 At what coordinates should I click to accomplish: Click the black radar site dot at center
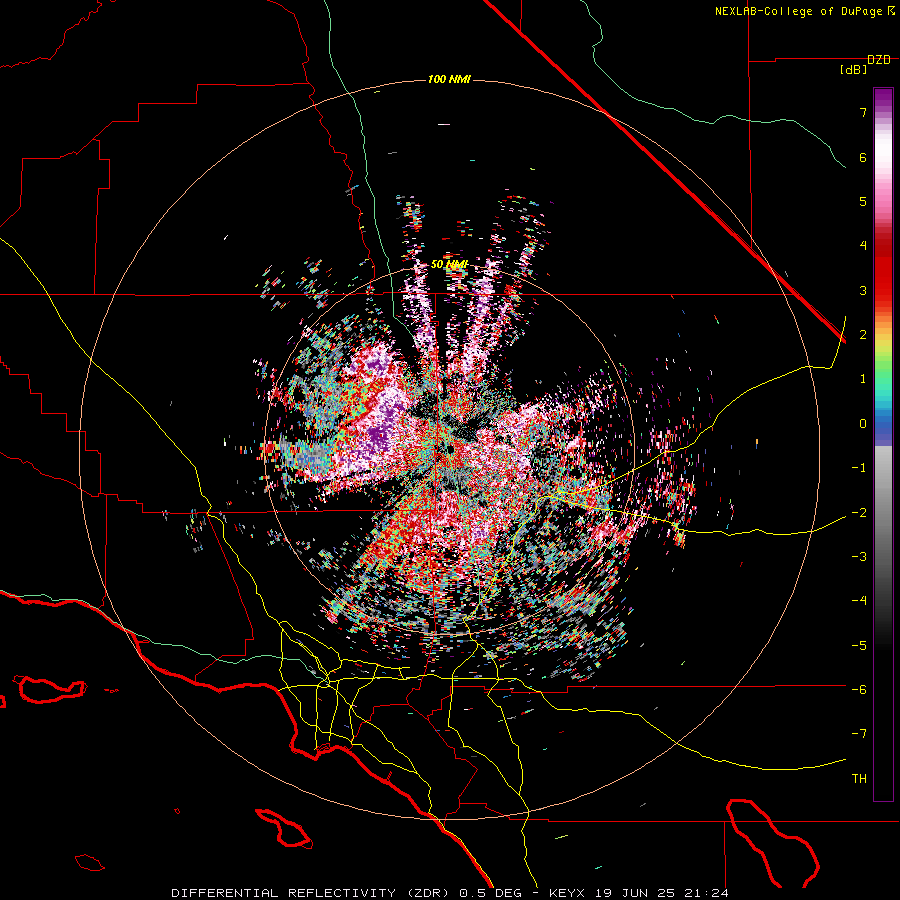coord(451,450)
